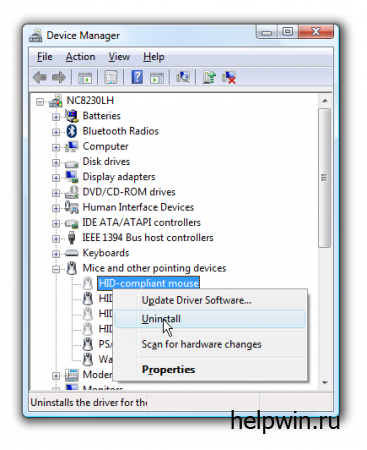Viewport: 367px width, 450px height.
Task: Open the Help question mark toolbar icon
Action: coord(137,77)
